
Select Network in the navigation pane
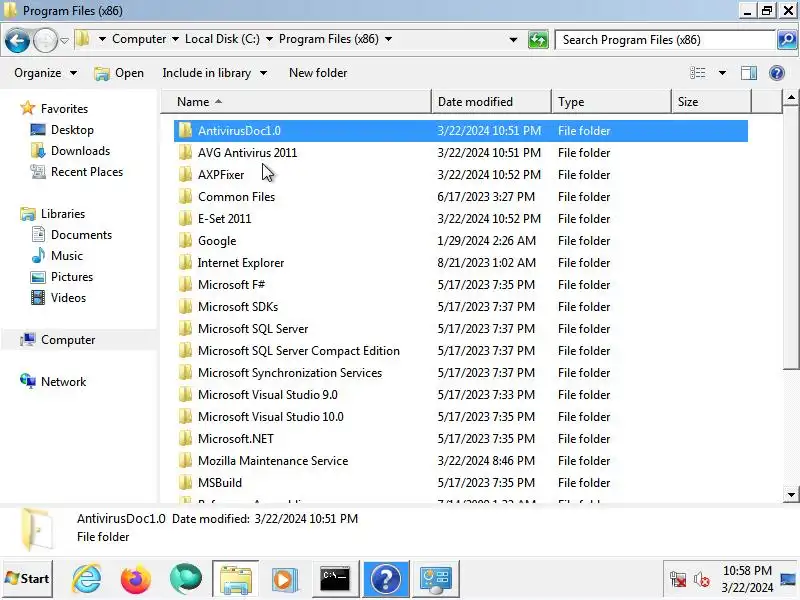pos(63,382)
